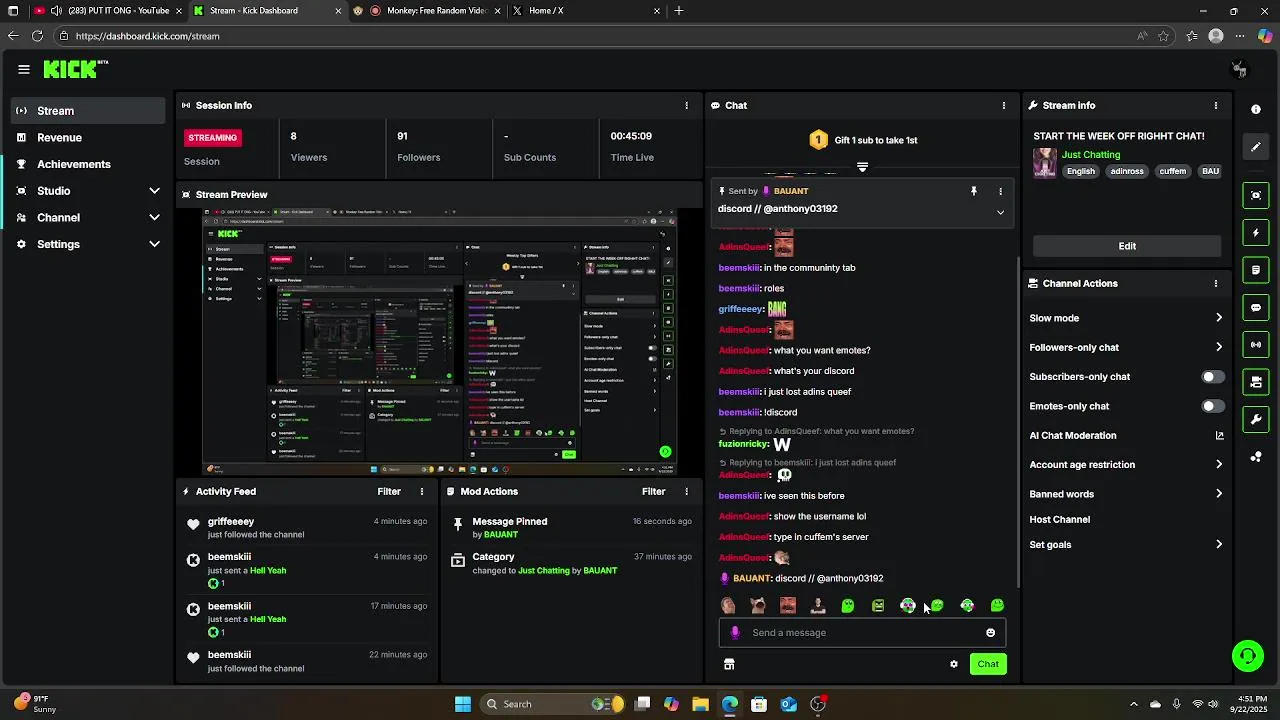
Task: Click the info icon in the right sidebar
Action: (x=1256, y=109)
